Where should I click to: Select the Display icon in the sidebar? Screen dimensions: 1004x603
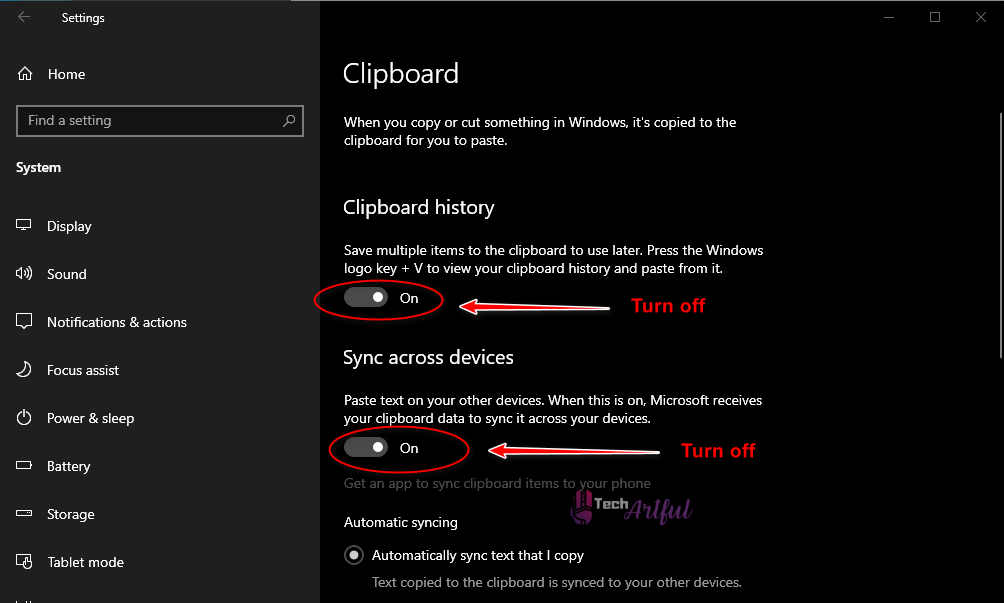(x=23, y=225)
